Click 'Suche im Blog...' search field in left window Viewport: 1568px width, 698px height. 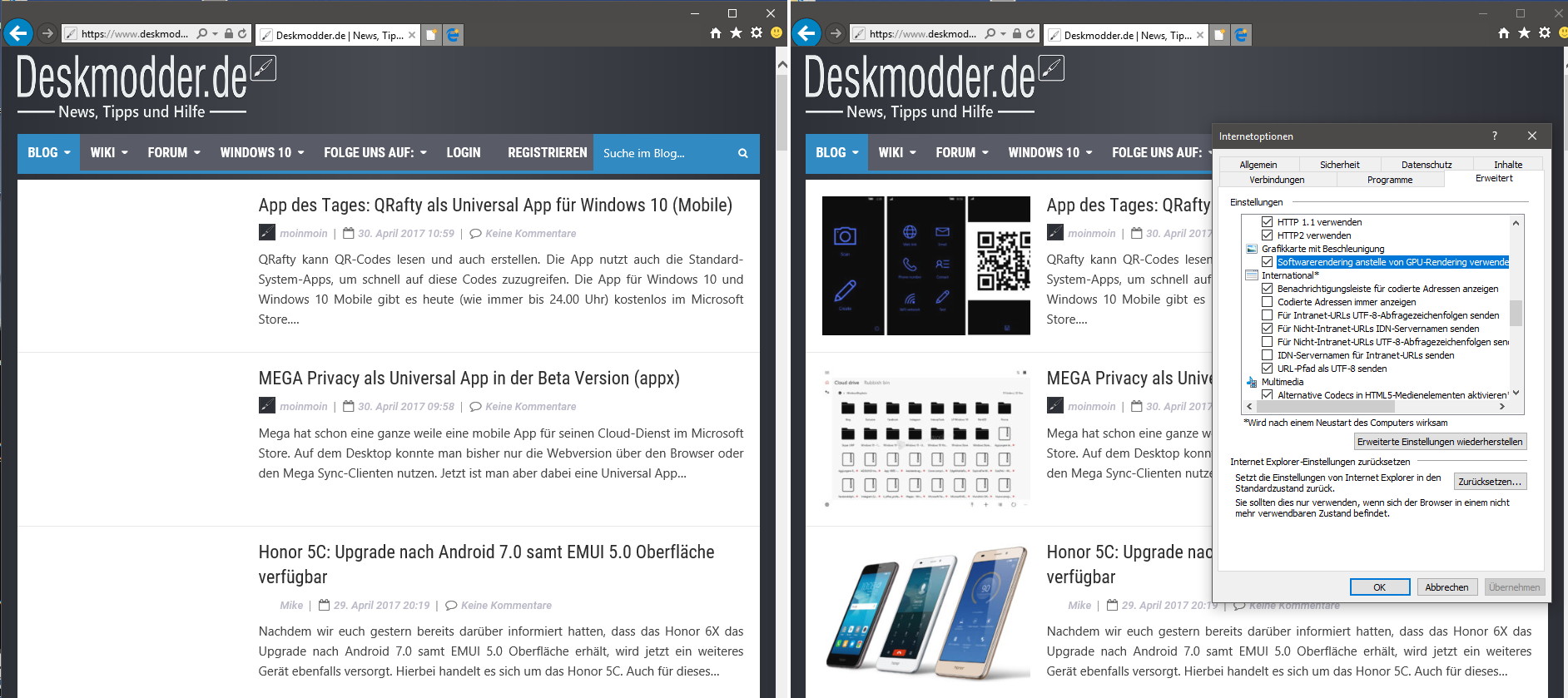(x=664, y=153)
